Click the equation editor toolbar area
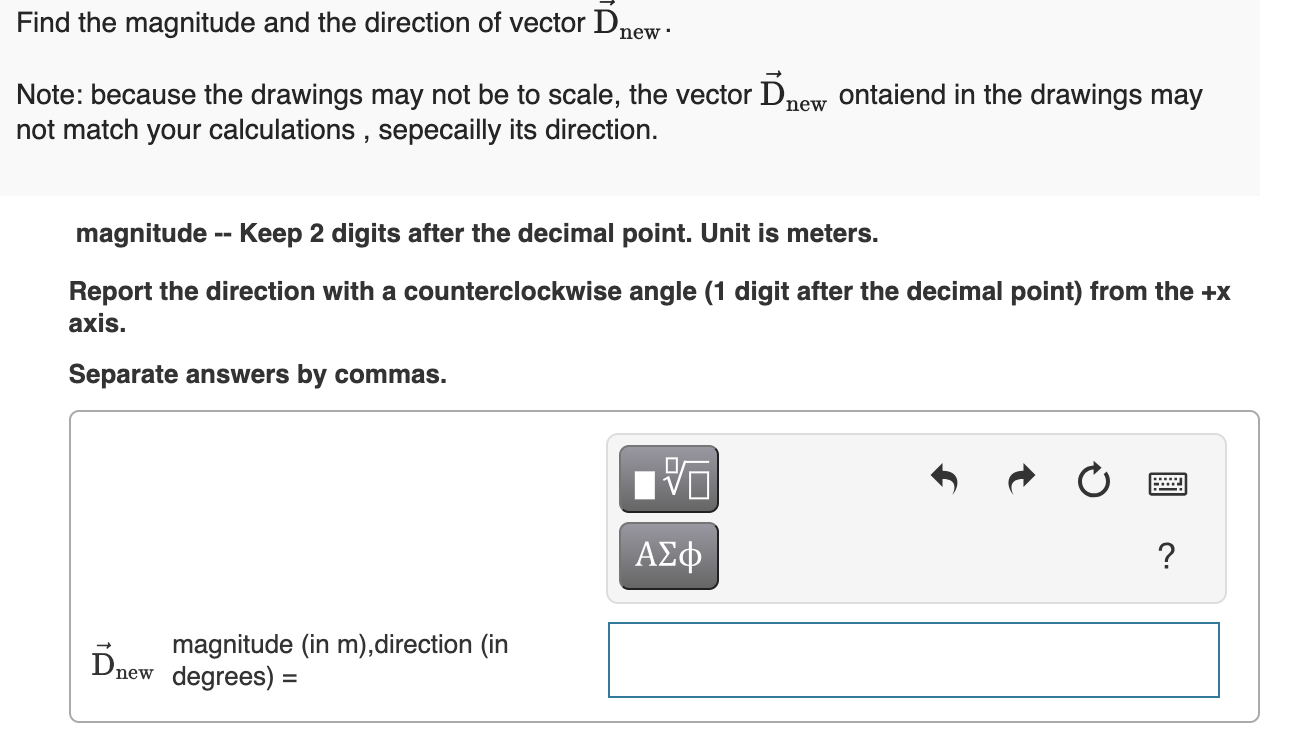1294x742 pixels. coord(915,517)
